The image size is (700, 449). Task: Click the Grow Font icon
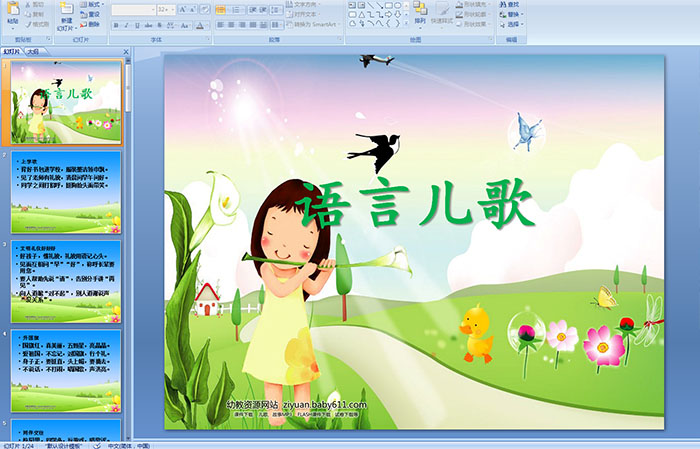(183, 9)
